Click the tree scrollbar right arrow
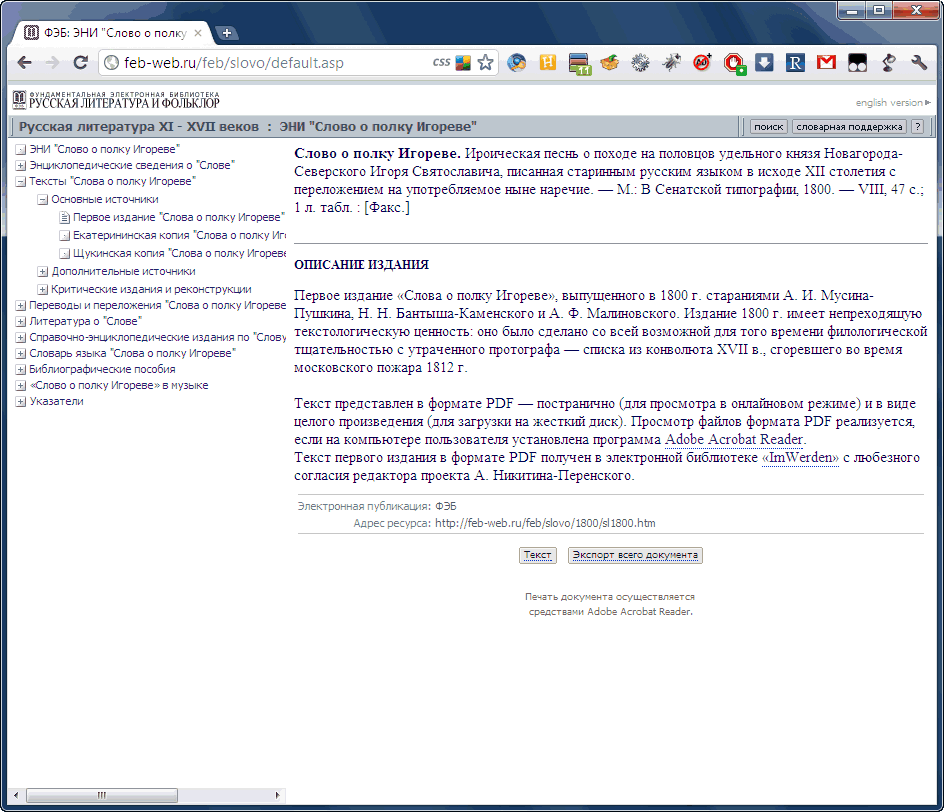Viewport: 944px width, 812px height. tap(277, 795)
